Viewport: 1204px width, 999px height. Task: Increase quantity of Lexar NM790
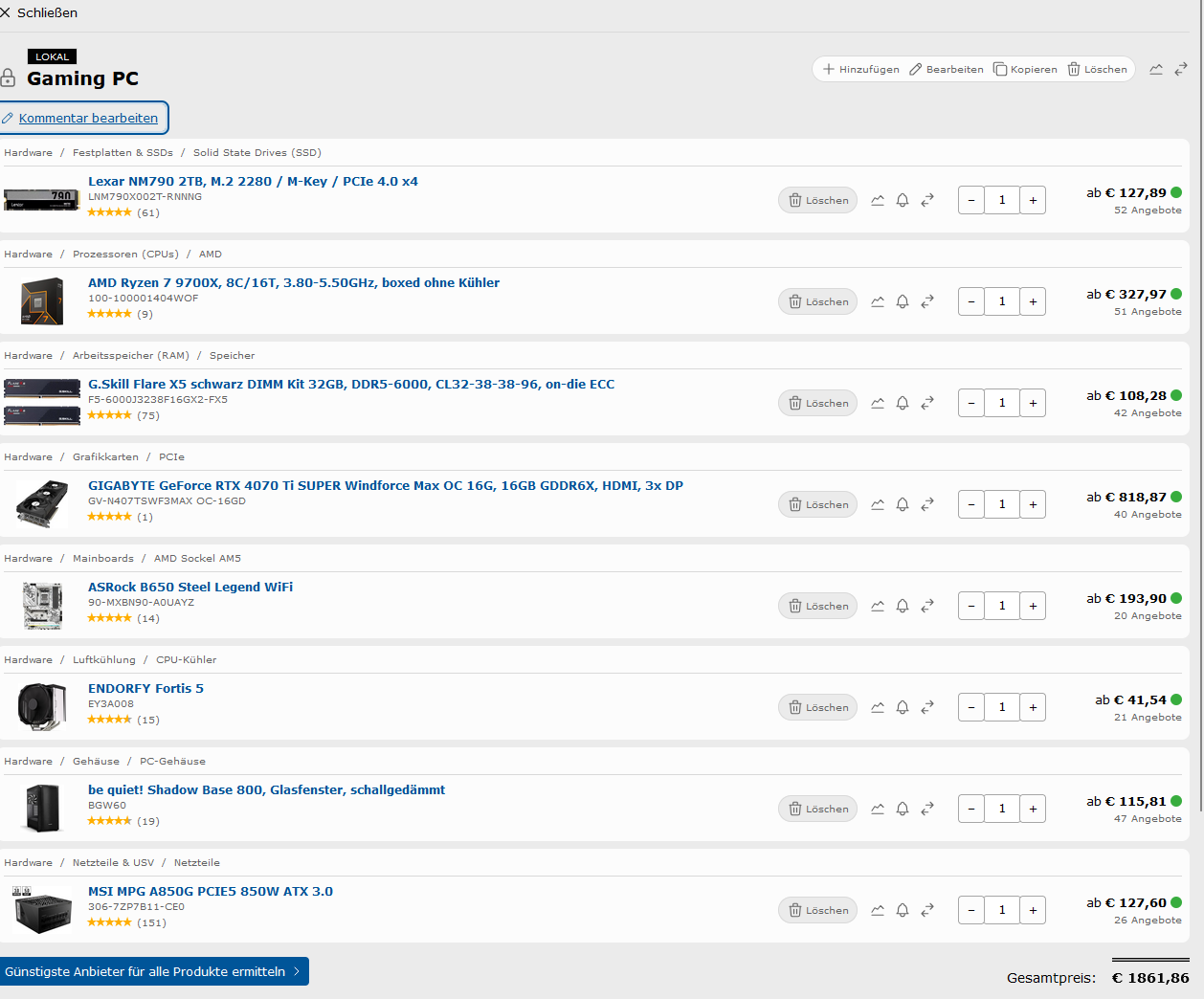point(1033,200)
